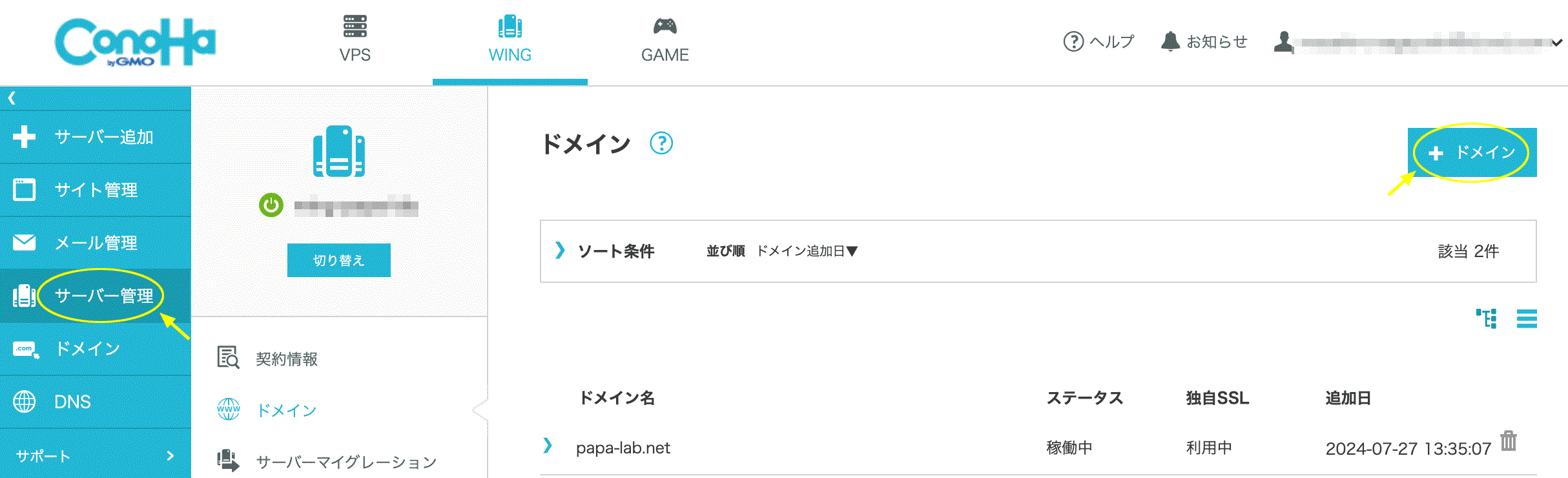Open ヘルプ in the top header

tap(1099, 42)
